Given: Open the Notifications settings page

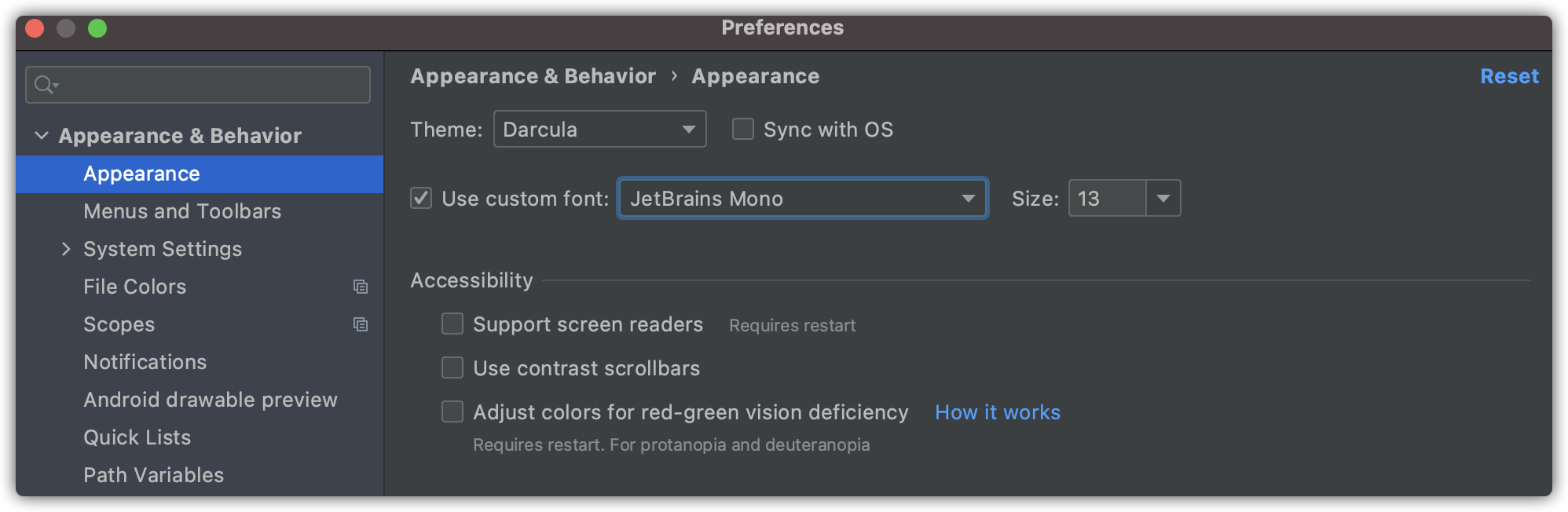Looking at the screenshot, I should pos(145,362).
